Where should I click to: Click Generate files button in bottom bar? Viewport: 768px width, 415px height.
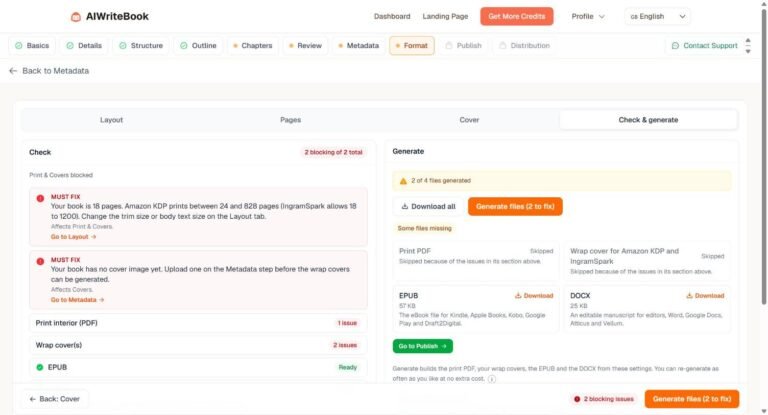tap(692, 399)
